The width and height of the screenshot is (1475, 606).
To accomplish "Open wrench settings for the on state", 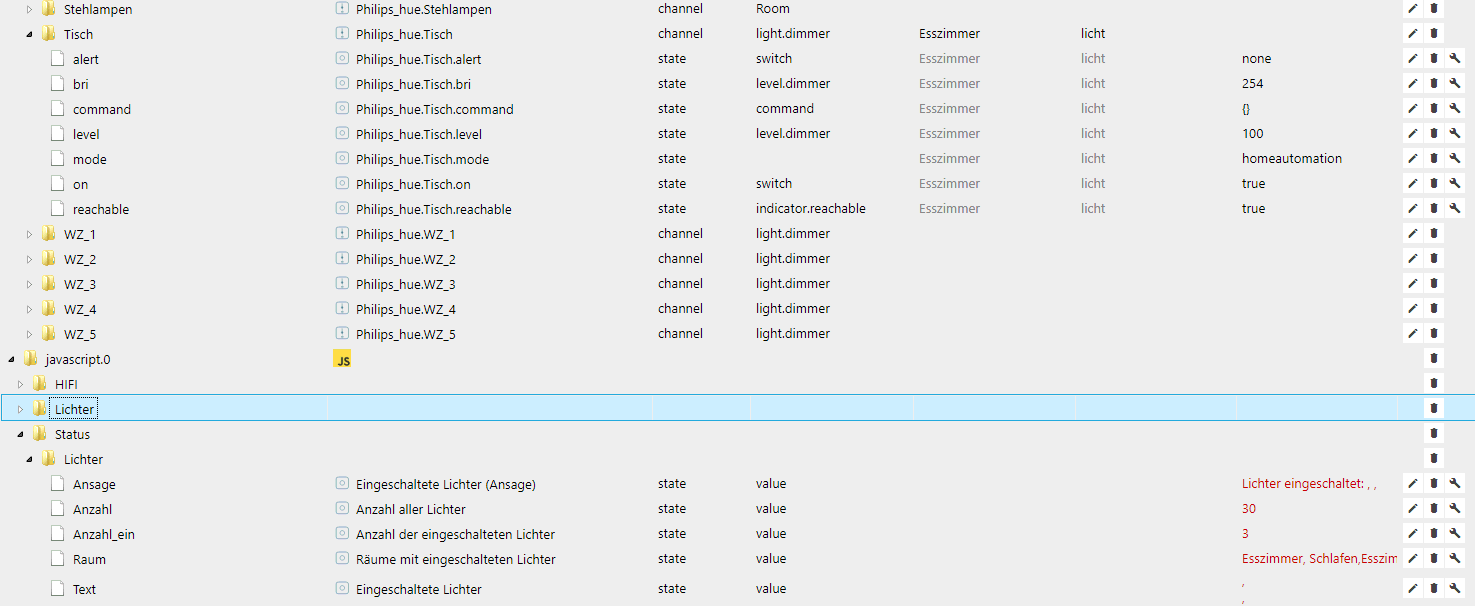I will tap(1454, 183).
